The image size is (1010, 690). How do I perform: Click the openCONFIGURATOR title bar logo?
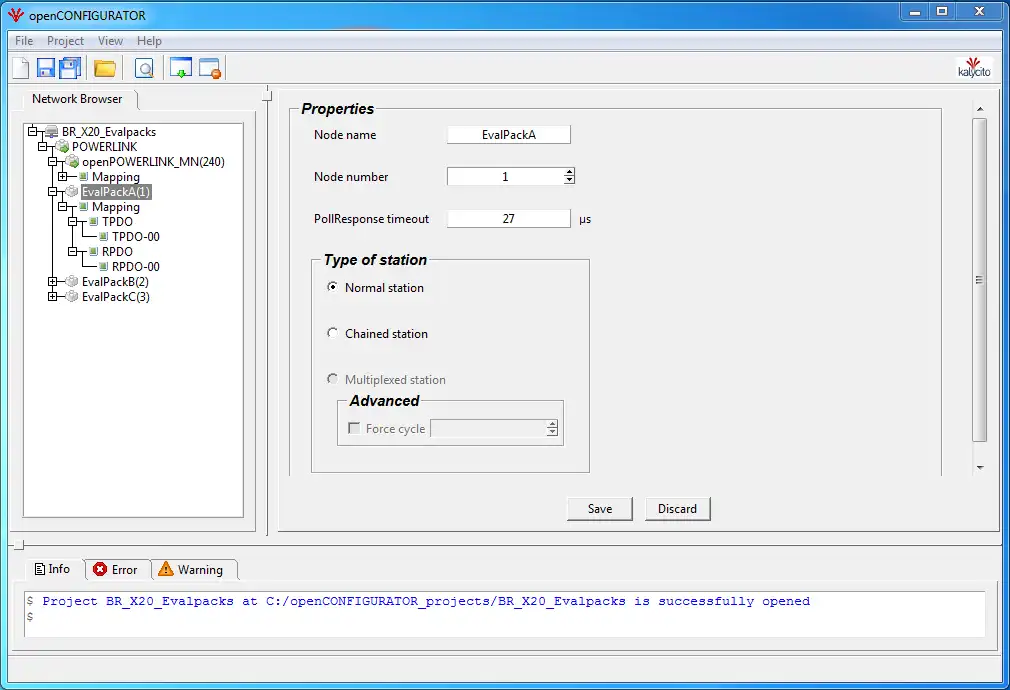coord(15,14)
